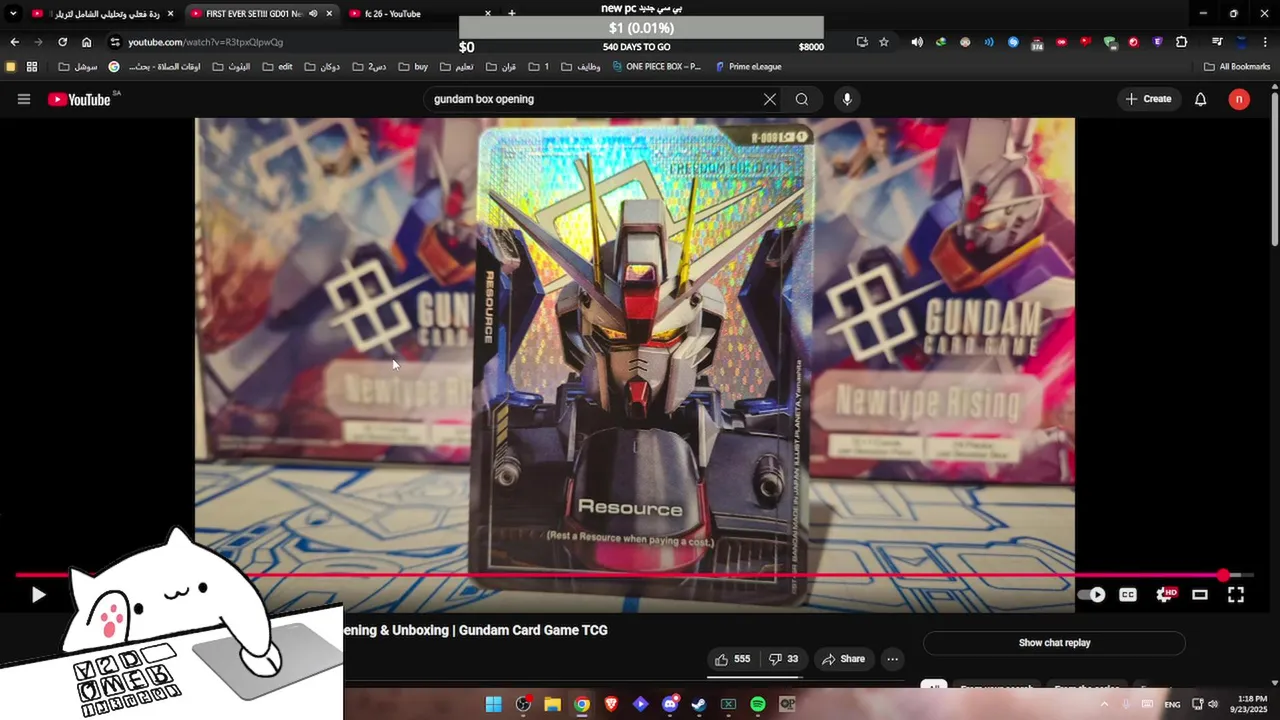Toggle the autoplay switch in player
1280x720 pixels.
[1092, 595]
